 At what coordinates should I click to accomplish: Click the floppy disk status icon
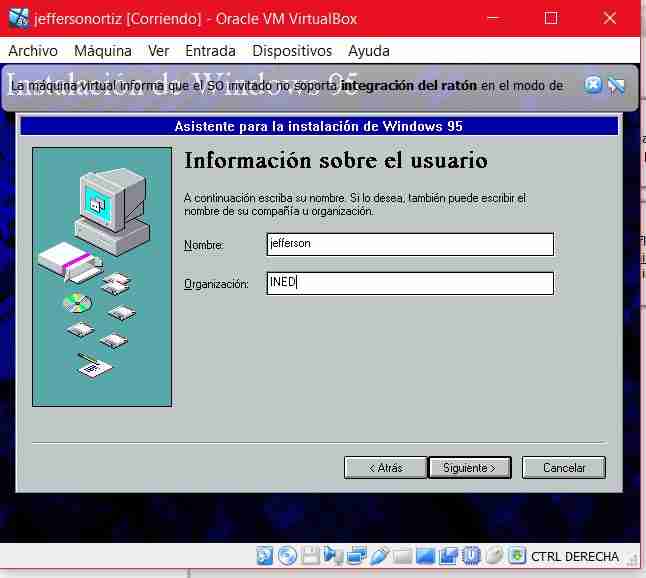pyautogui.click(x=310, y=556)
